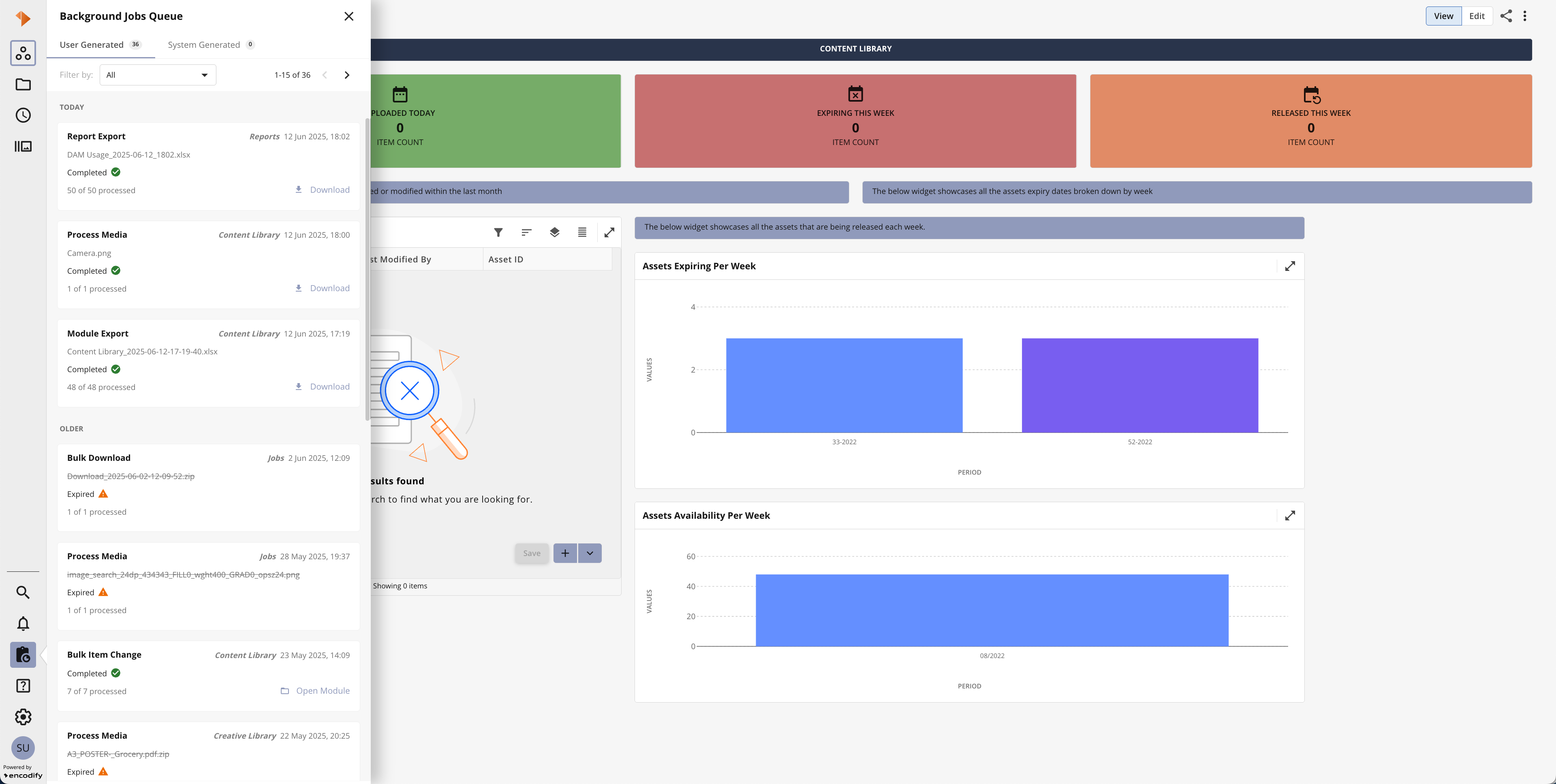Click the layers icon in the widget toolbar

[x=554, y=232]
